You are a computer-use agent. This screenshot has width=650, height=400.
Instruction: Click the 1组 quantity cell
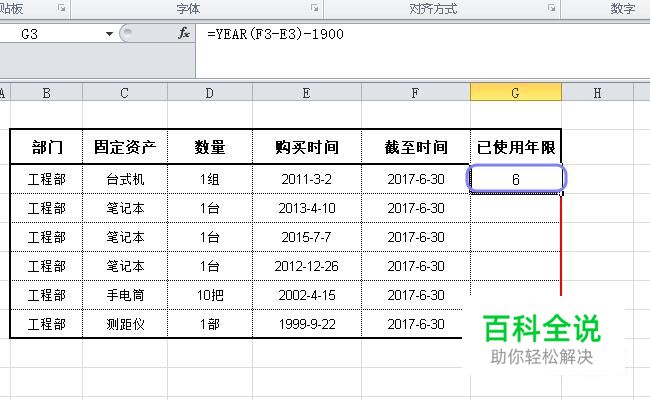(x=210, y=179)
